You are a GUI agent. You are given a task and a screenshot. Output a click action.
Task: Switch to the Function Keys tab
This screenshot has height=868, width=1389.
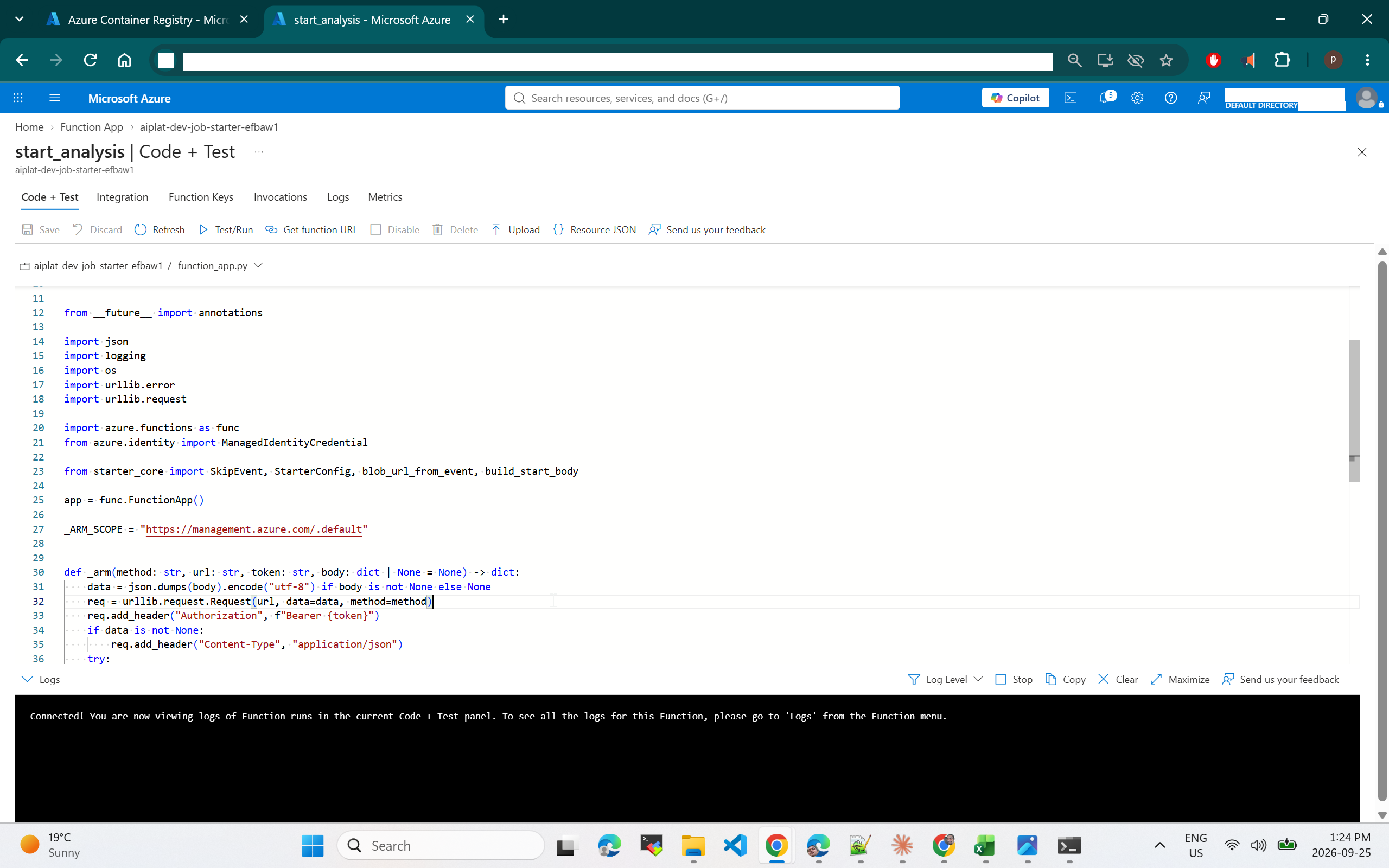[x=201, y=197]
